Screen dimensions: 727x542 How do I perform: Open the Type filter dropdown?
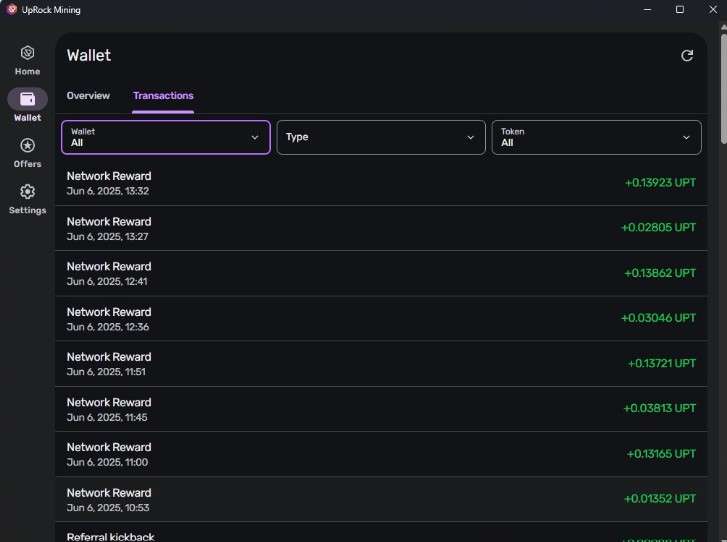click(x=381, y=137)
